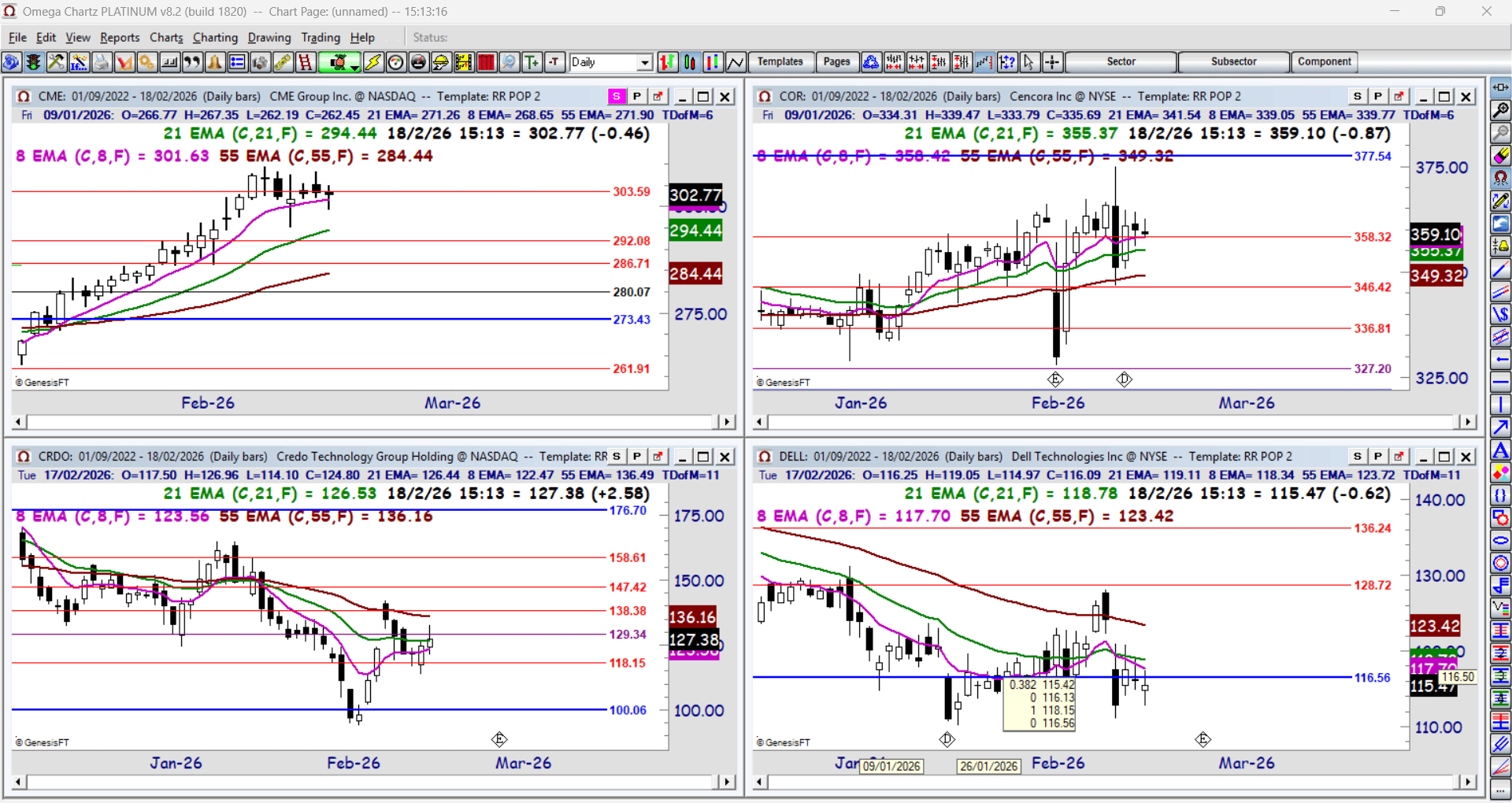Click the Sector button
The image size is (1512, 803).
(x=1121, y=61)
